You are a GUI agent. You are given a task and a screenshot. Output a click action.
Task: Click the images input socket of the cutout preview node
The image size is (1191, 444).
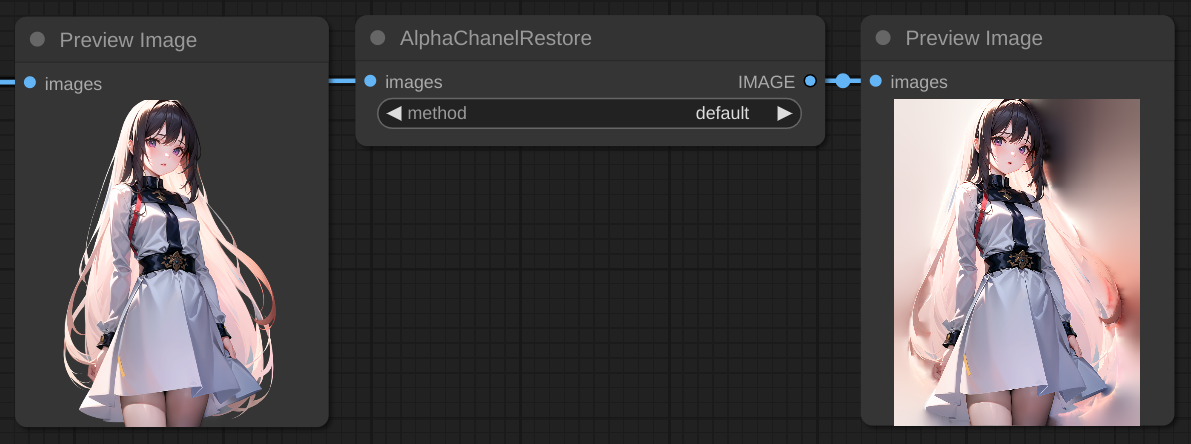(30, 82)
